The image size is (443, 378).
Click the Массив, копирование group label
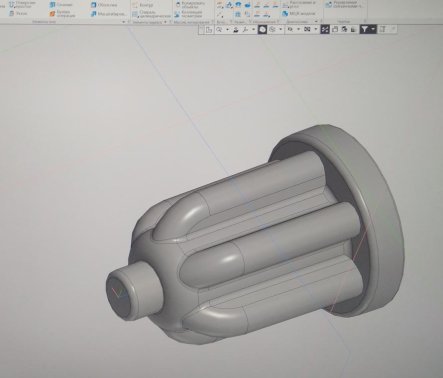[191, 22]
